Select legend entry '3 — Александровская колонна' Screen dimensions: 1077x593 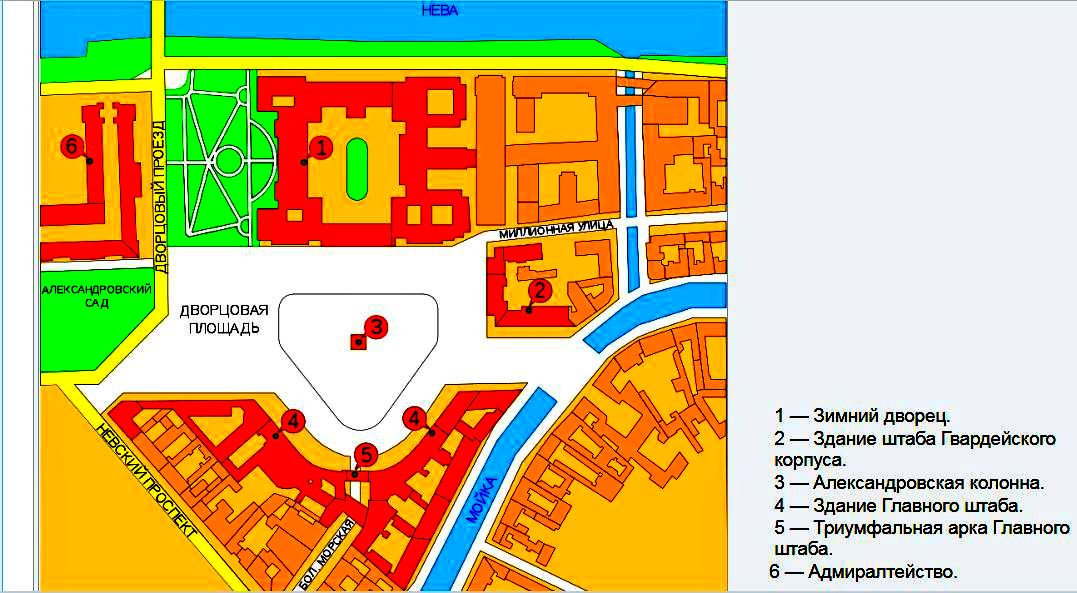pyautogui.click(x=909, y=482)
